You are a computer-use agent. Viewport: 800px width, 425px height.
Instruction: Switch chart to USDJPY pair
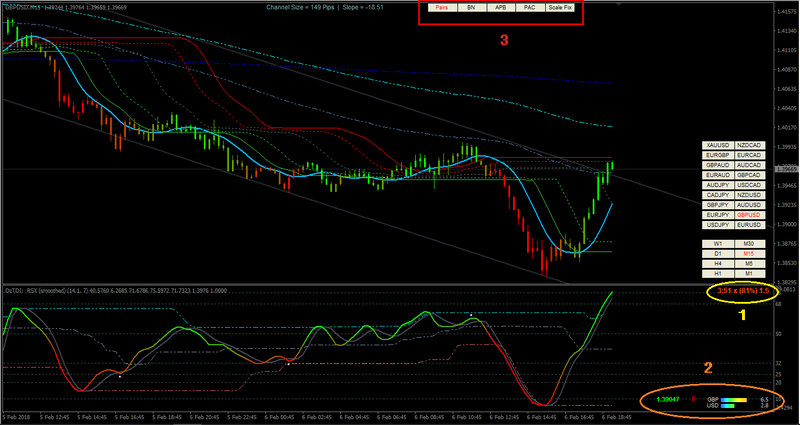point(718,224)
